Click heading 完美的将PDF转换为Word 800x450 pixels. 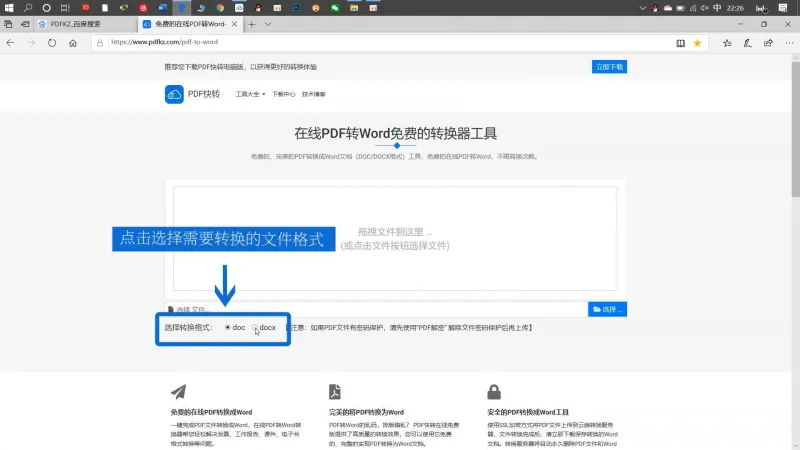(366, 412)
